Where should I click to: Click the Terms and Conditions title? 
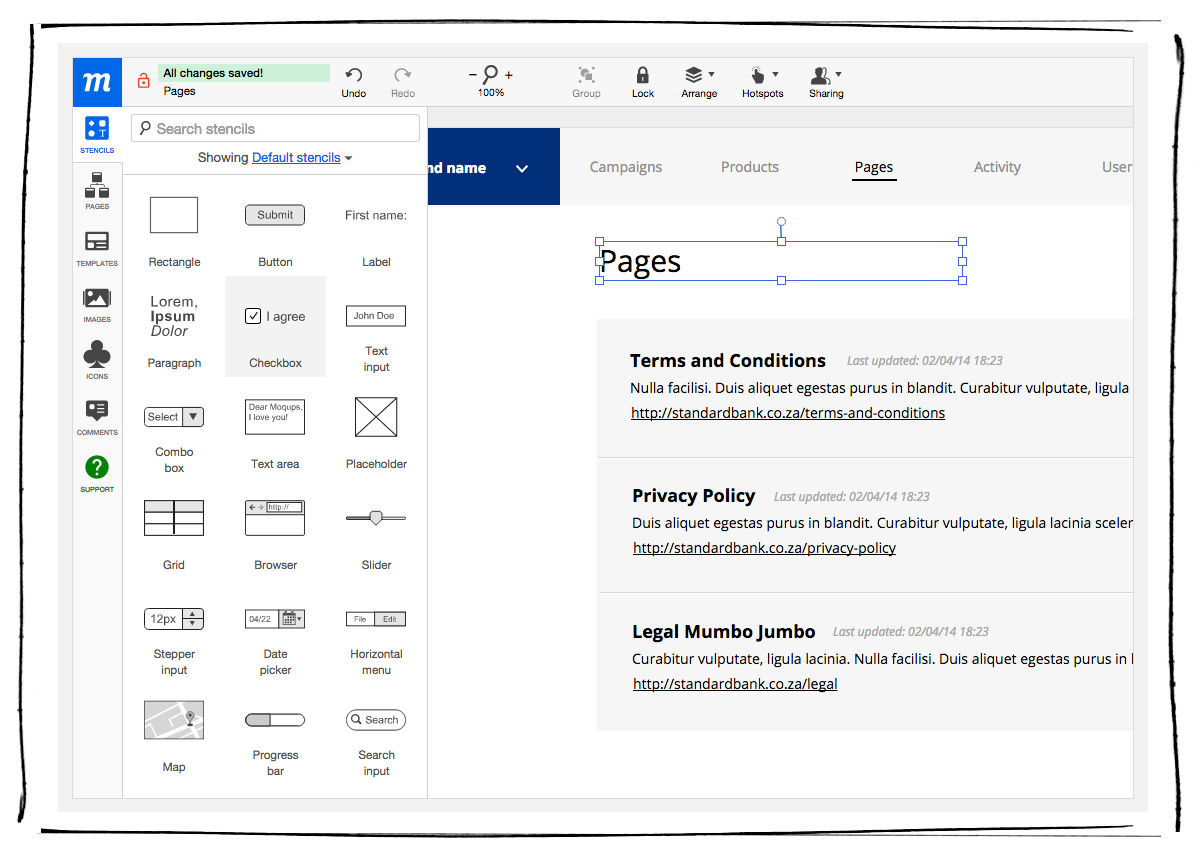click(x=728, y=360)
